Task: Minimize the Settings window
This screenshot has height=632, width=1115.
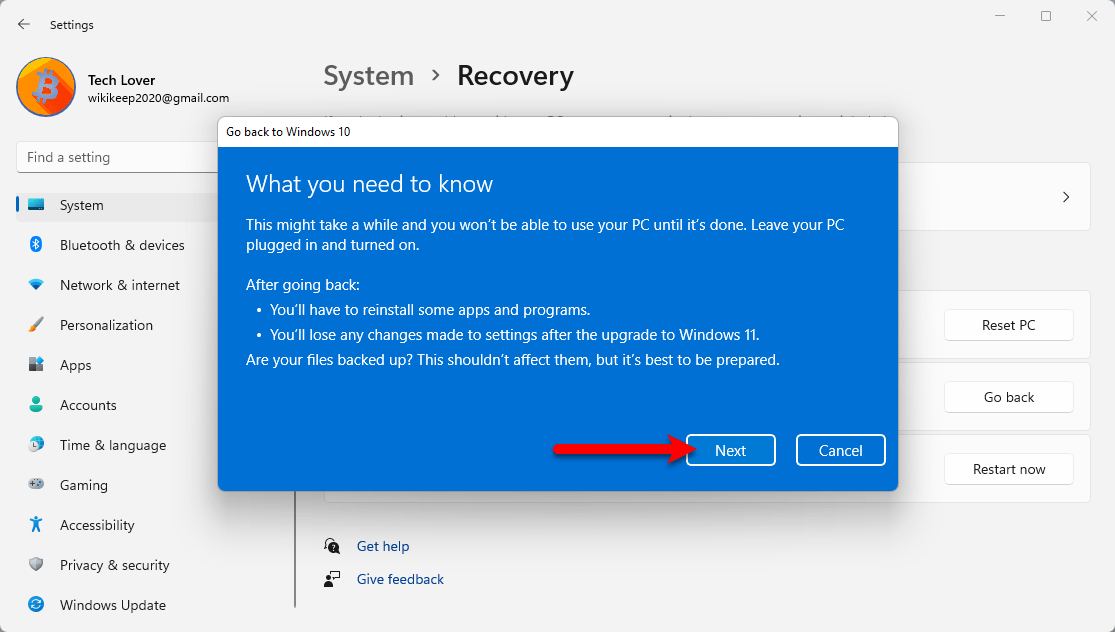Action: [1000, 16]
